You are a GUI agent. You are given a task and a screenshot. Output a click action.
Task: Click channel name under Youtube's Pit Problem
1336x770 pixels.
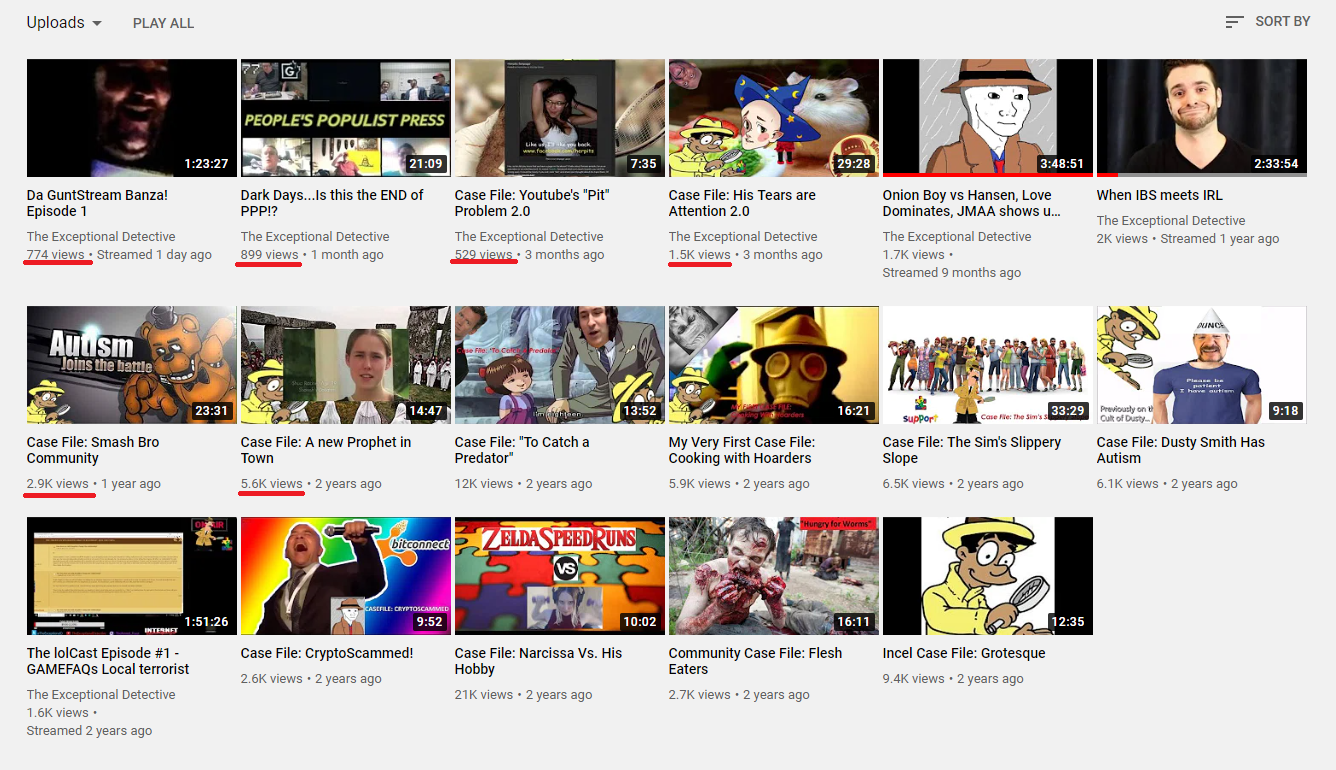point(529,237)
